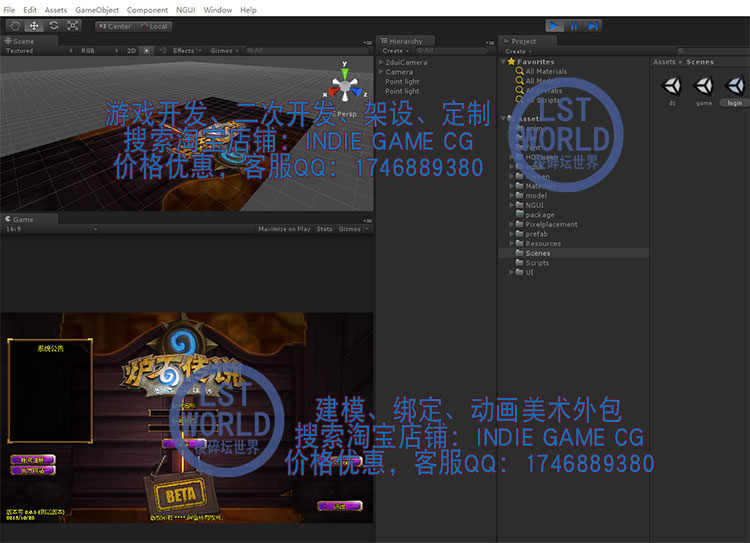Open Scene panel options menu icon

point(367,43)
